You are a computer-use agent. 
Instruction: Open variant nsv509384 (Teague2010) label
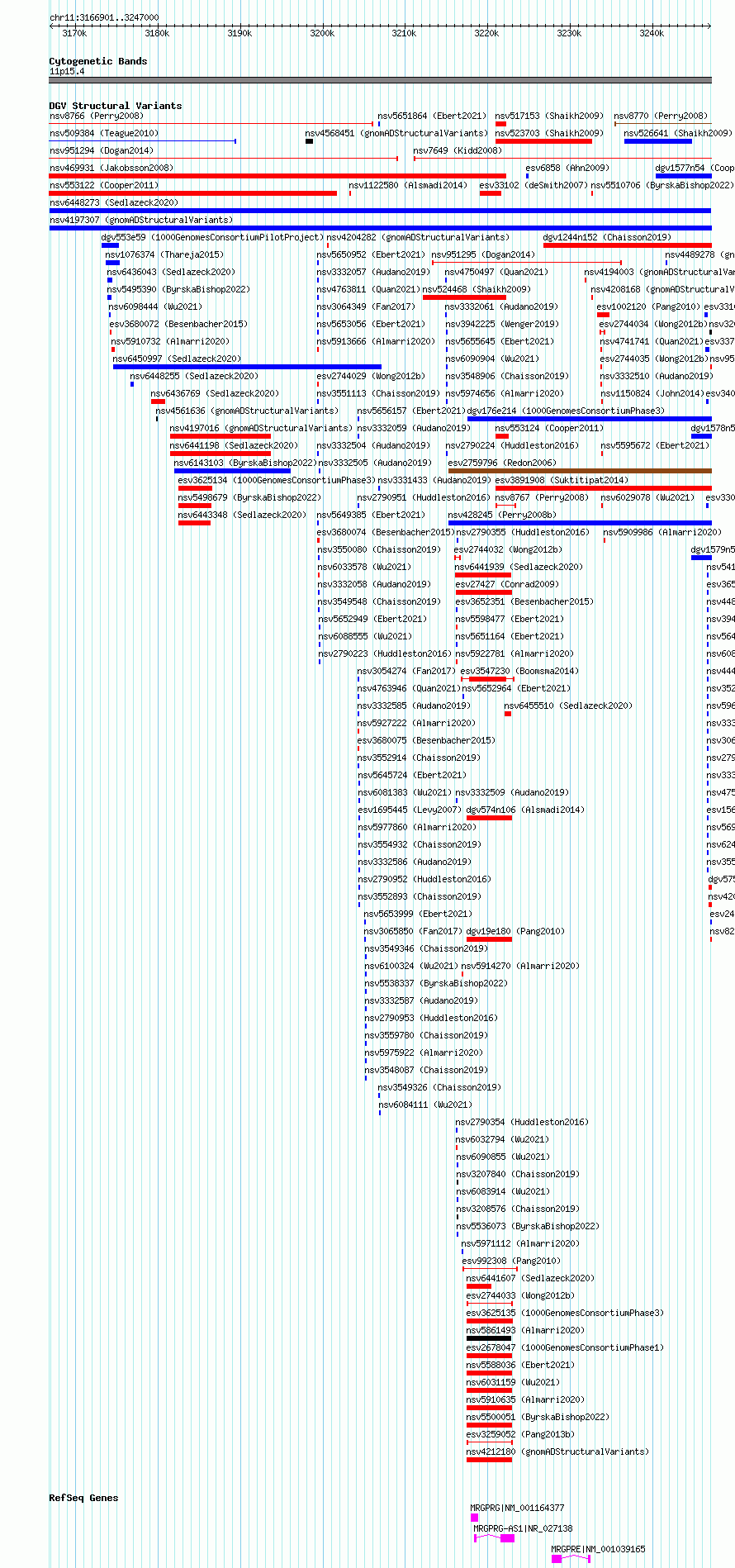coord(104,133)
